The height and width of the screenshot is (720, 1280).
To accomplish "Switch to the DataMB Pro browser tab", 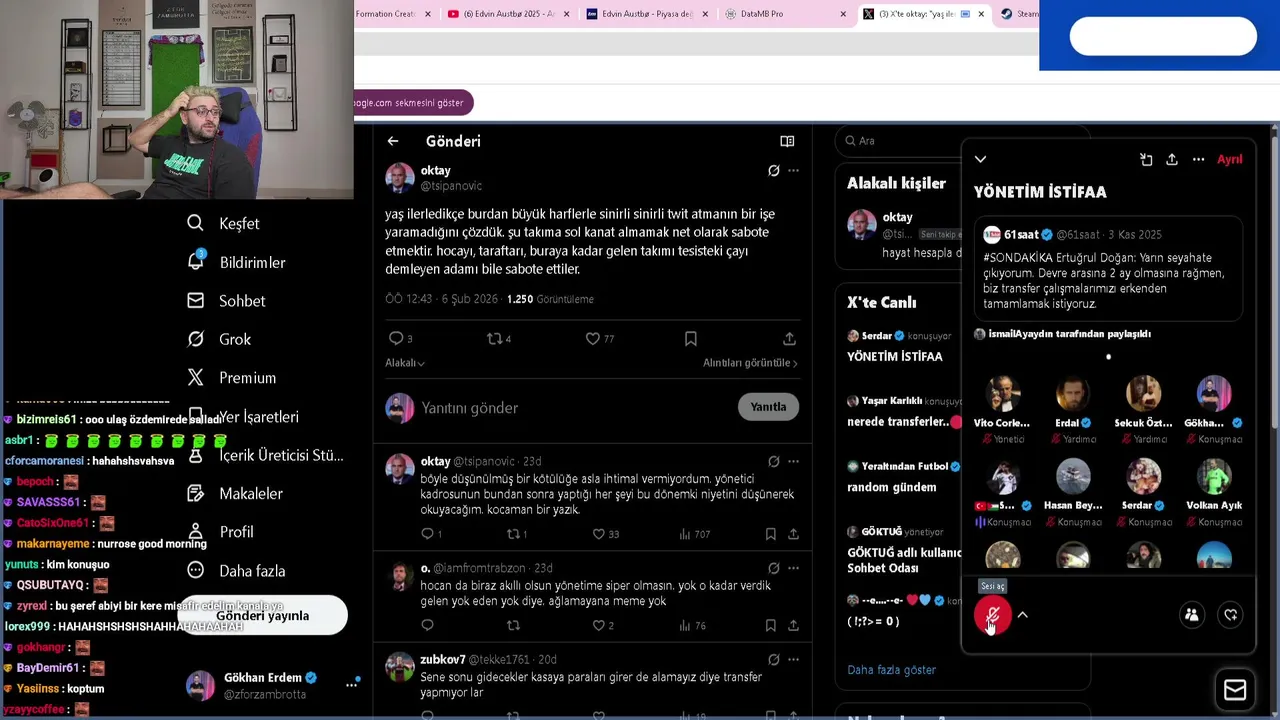I will click(783, 14).
